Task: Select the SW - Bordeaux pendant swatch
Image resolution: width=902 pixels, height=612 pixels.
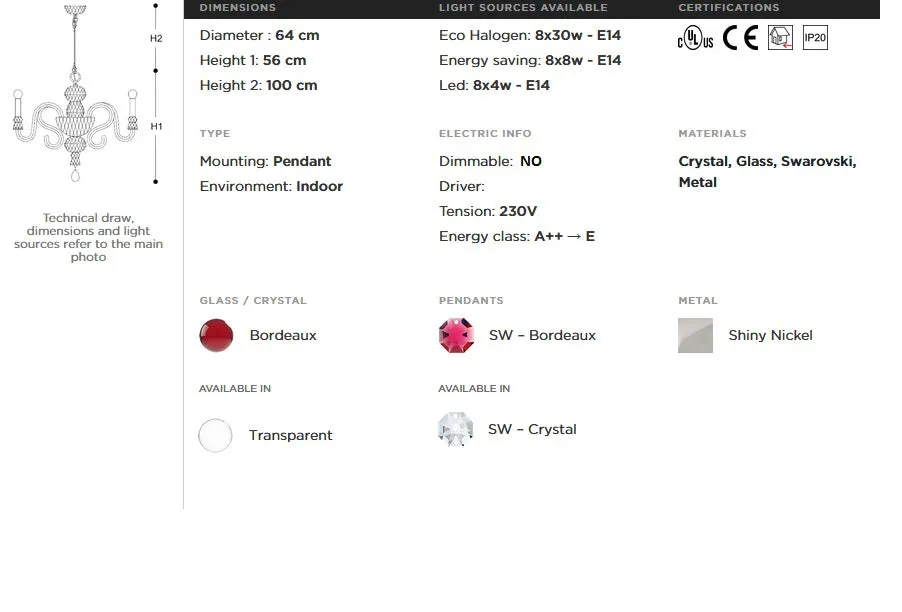Action: (x=456, y=335)
